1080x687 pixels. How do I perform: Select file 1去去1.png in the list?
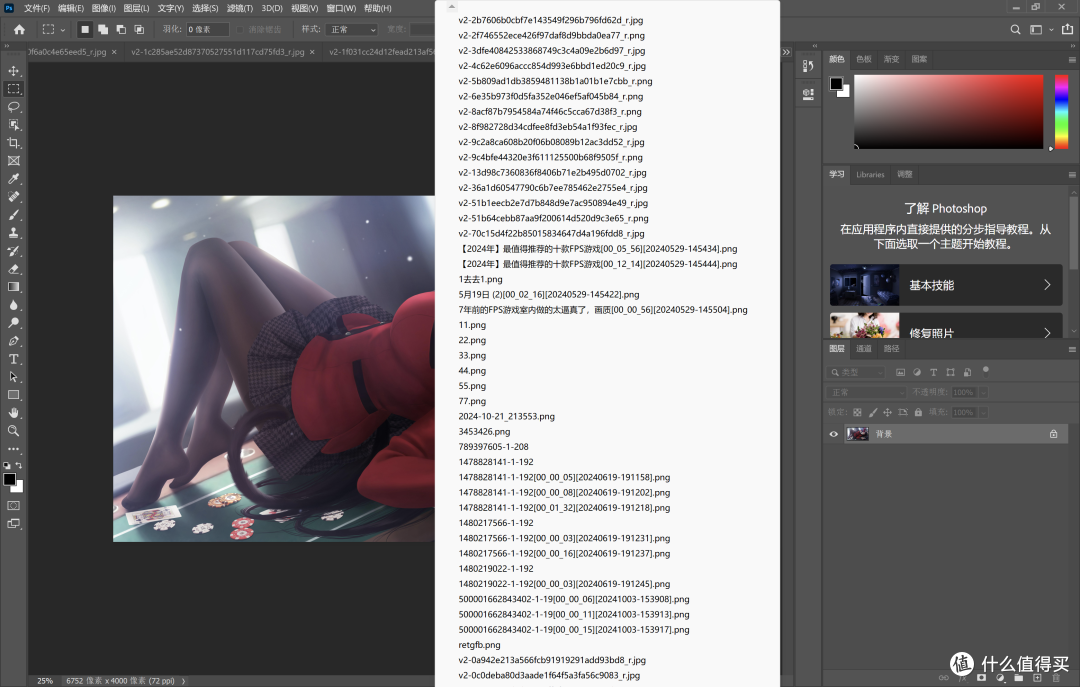(480, 279)
